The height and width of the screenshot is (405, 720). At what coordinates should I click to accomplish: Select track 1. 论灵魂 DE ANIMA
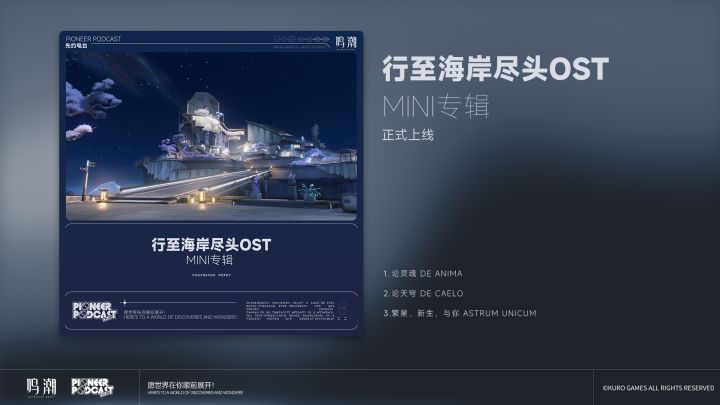pyautogui.click(x=423, y=274)
